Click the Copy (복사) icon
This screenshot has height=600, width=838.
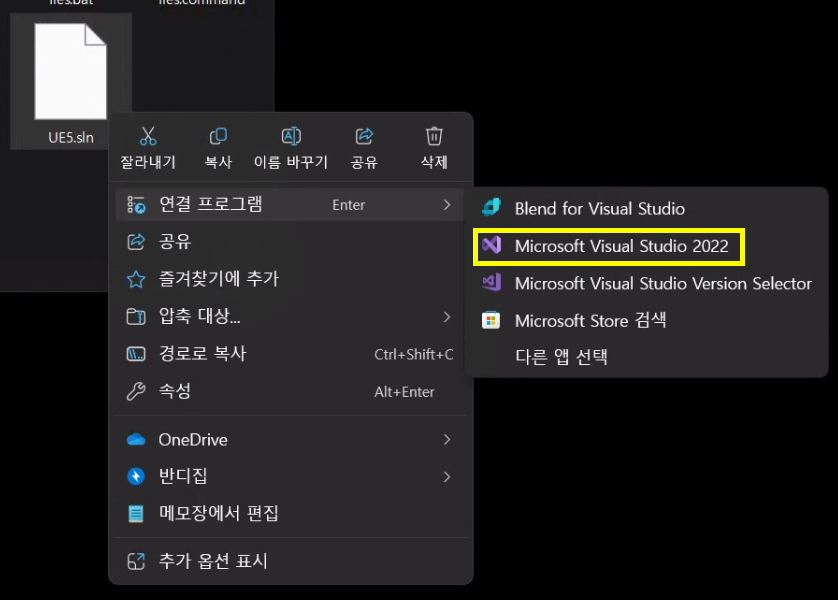coord(218,136)
